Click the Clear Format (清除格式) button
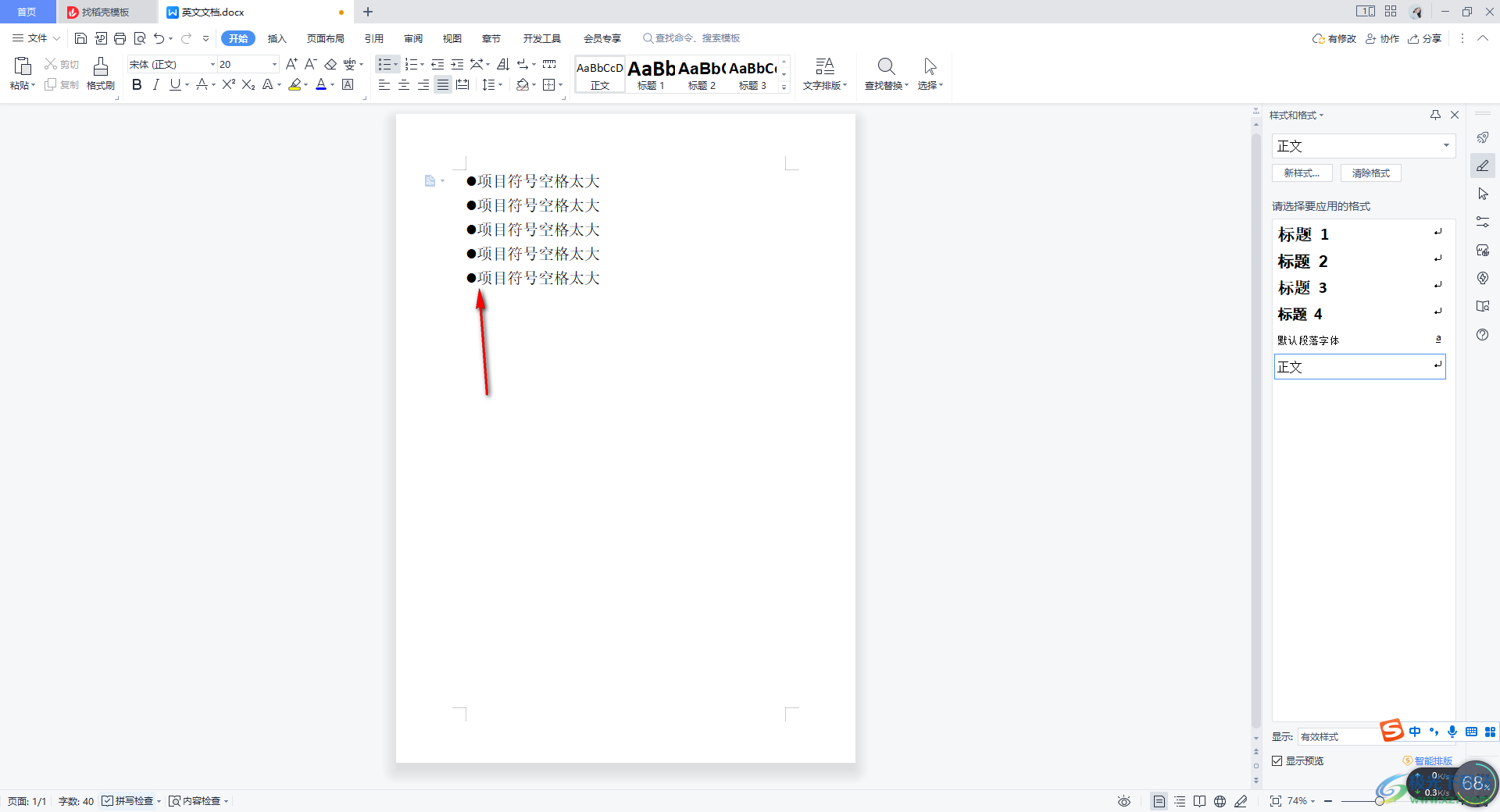Screen dimensions: 1500x812 point(1371,173)
